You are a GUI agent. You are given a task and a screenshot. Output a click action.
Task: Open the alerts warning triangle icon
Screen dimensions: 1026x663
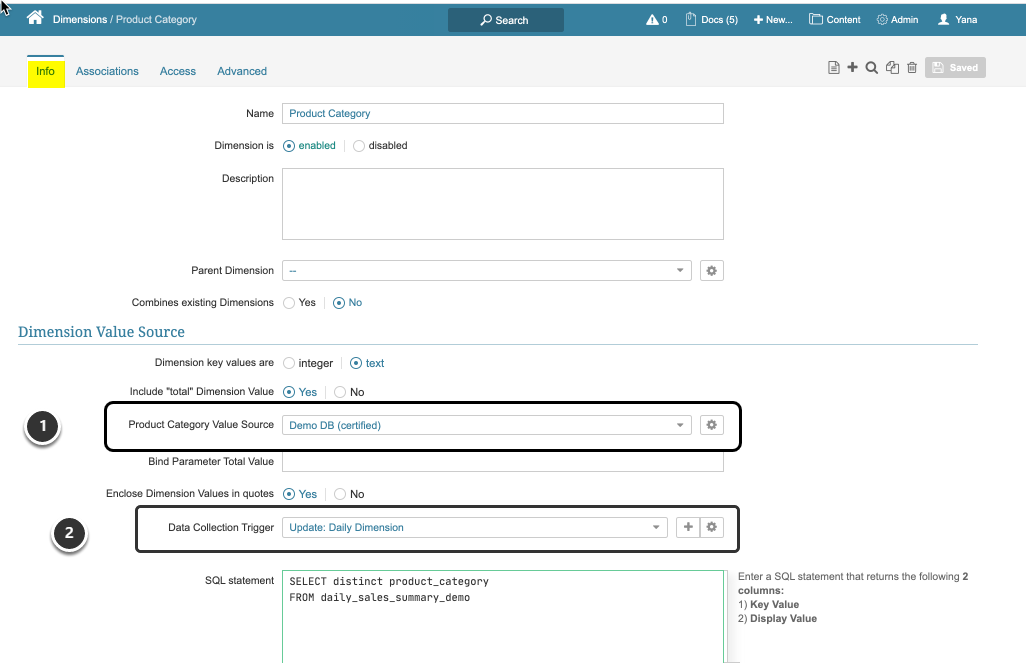tap(651, 20)
